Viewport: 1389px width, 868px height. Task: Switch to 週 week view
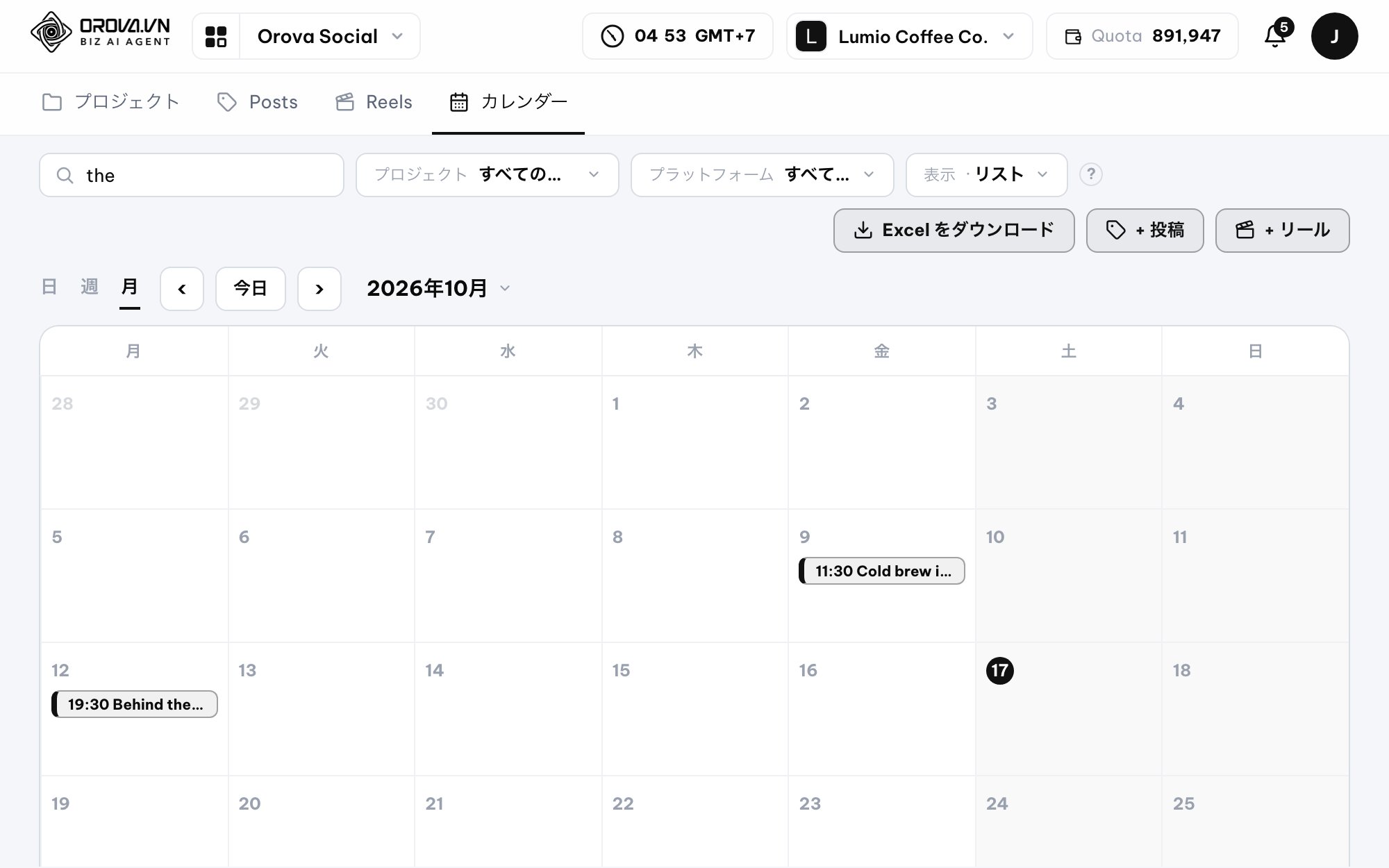click(x=90, y=287)
